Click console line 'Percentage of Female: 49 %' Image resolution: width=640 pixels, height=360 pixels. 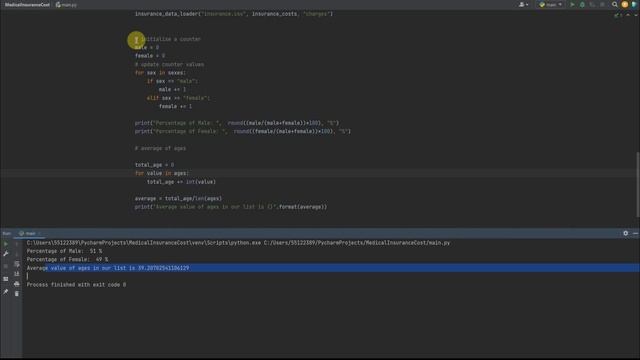pos(67,260)
